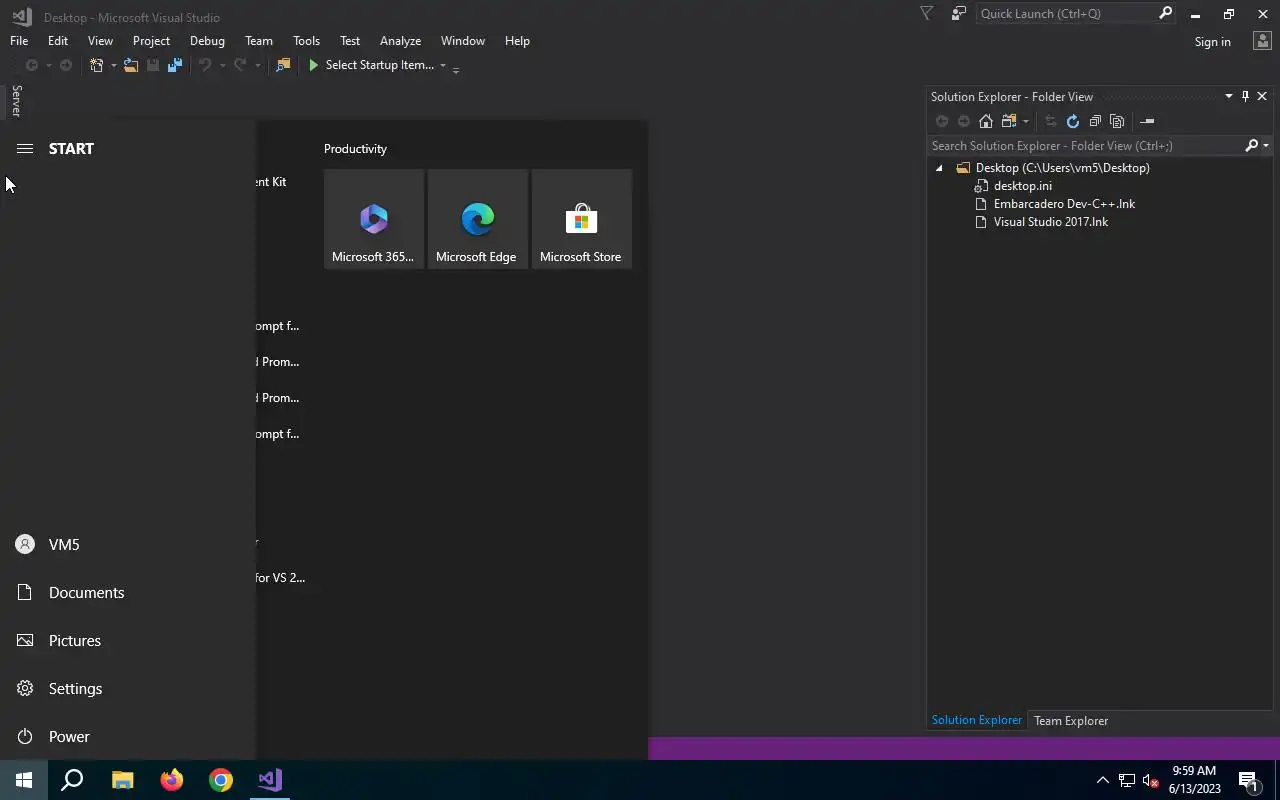Click the notifications filter funnel icon
The height and width of the screenshot is (800, 1280).
point(926,14)
